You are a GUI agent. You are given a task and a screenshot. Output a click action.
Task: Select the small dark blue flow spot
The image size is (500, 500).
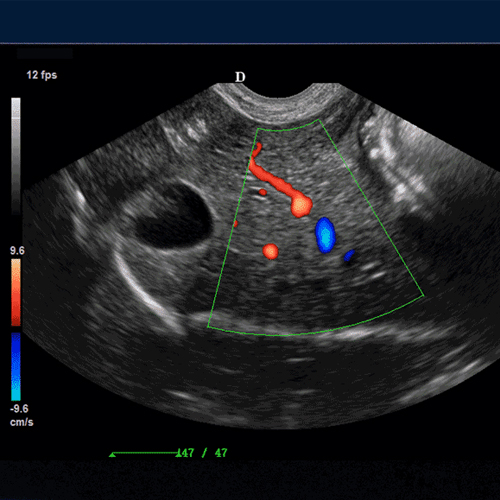coord(349,255)
